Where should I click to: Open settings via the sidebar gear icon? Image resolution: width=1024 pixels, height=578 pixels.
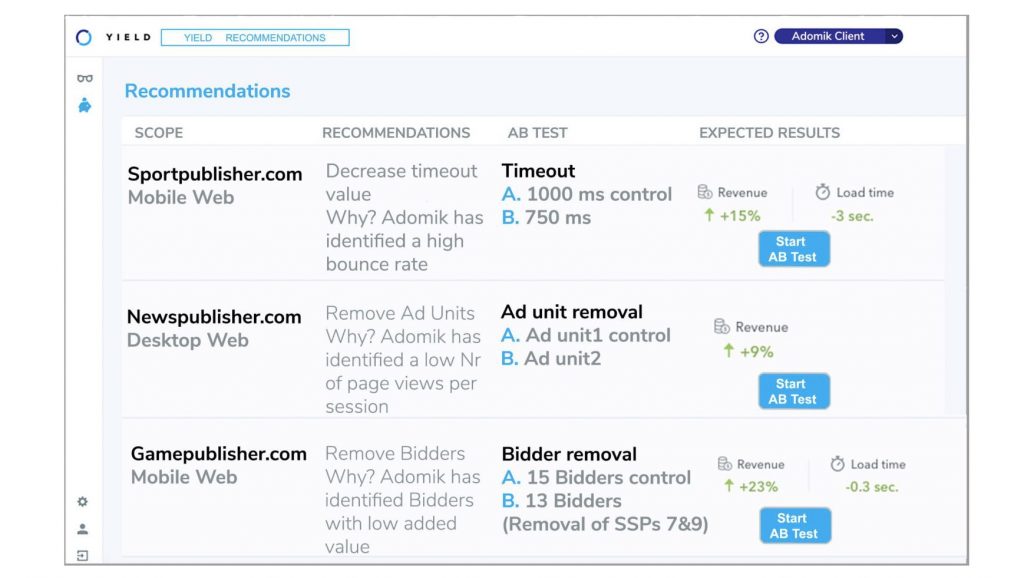[x=83, y=502]
